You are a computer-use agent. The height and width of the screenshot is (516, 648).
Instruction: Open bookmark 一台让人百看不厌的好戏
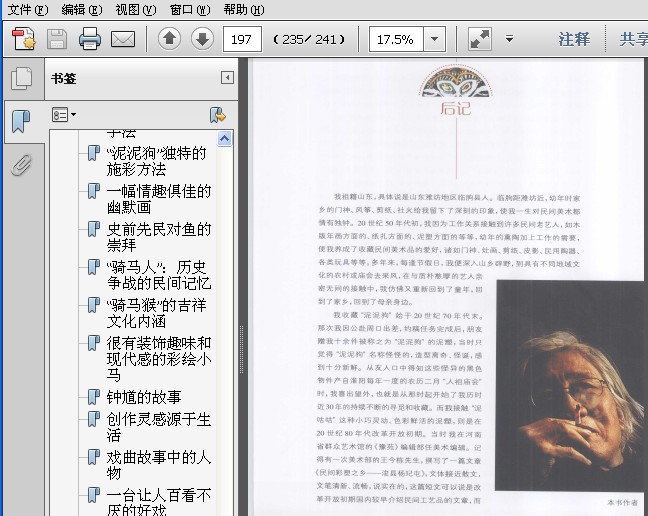(x=159, y=502)
